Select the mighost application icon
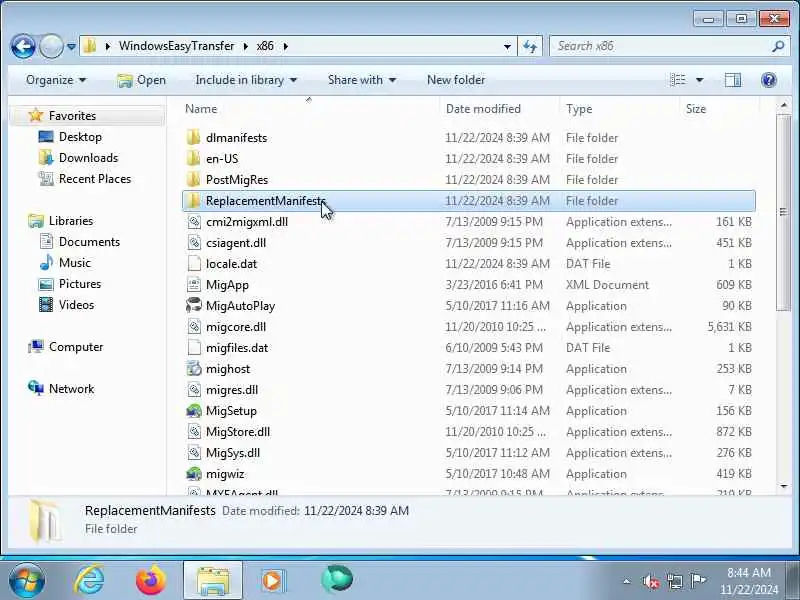This screenshot has height=600, width=800. pos(194,368)
